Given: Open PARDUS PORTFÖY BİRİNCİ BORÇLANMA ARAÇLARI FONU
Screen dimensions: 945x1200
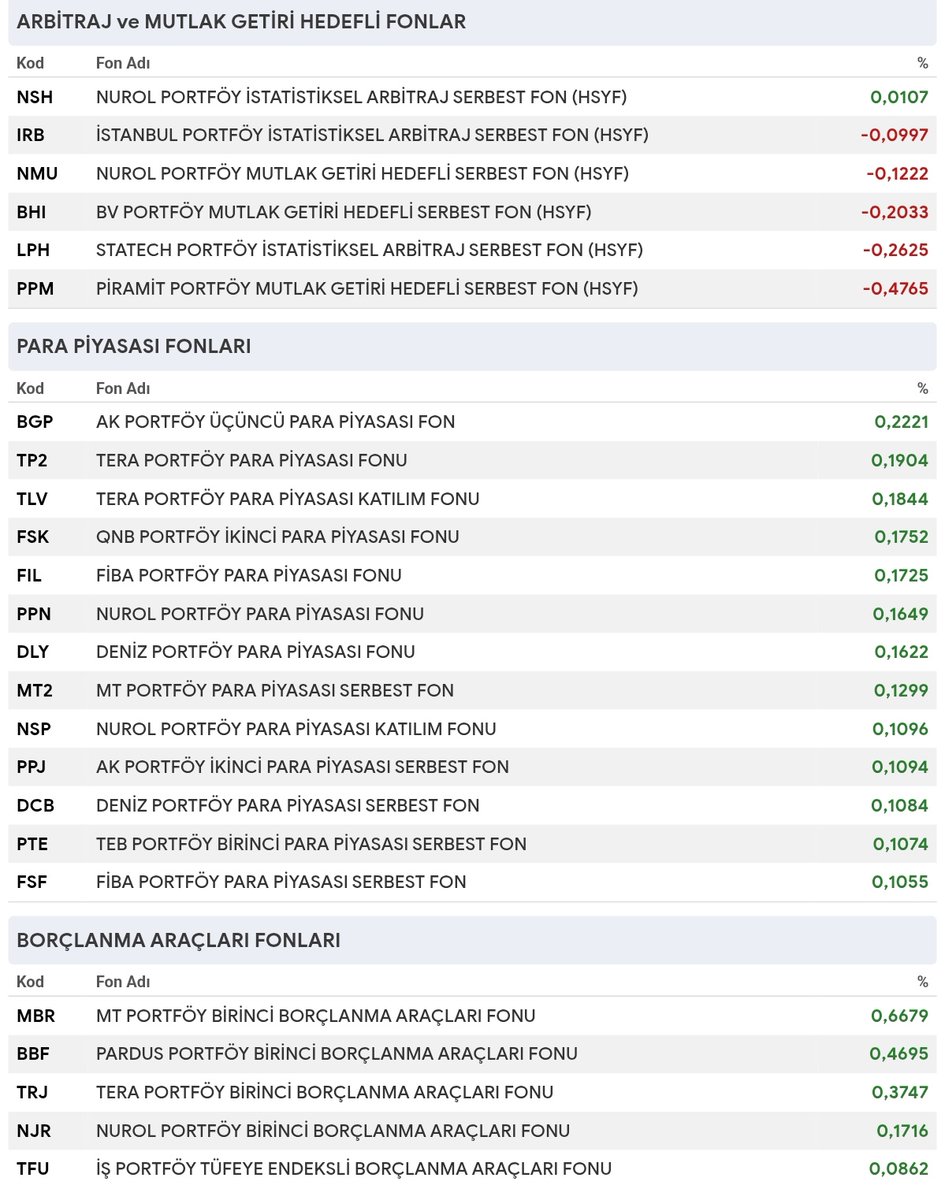Looking at the screenshot, I should coord(337,1054).
